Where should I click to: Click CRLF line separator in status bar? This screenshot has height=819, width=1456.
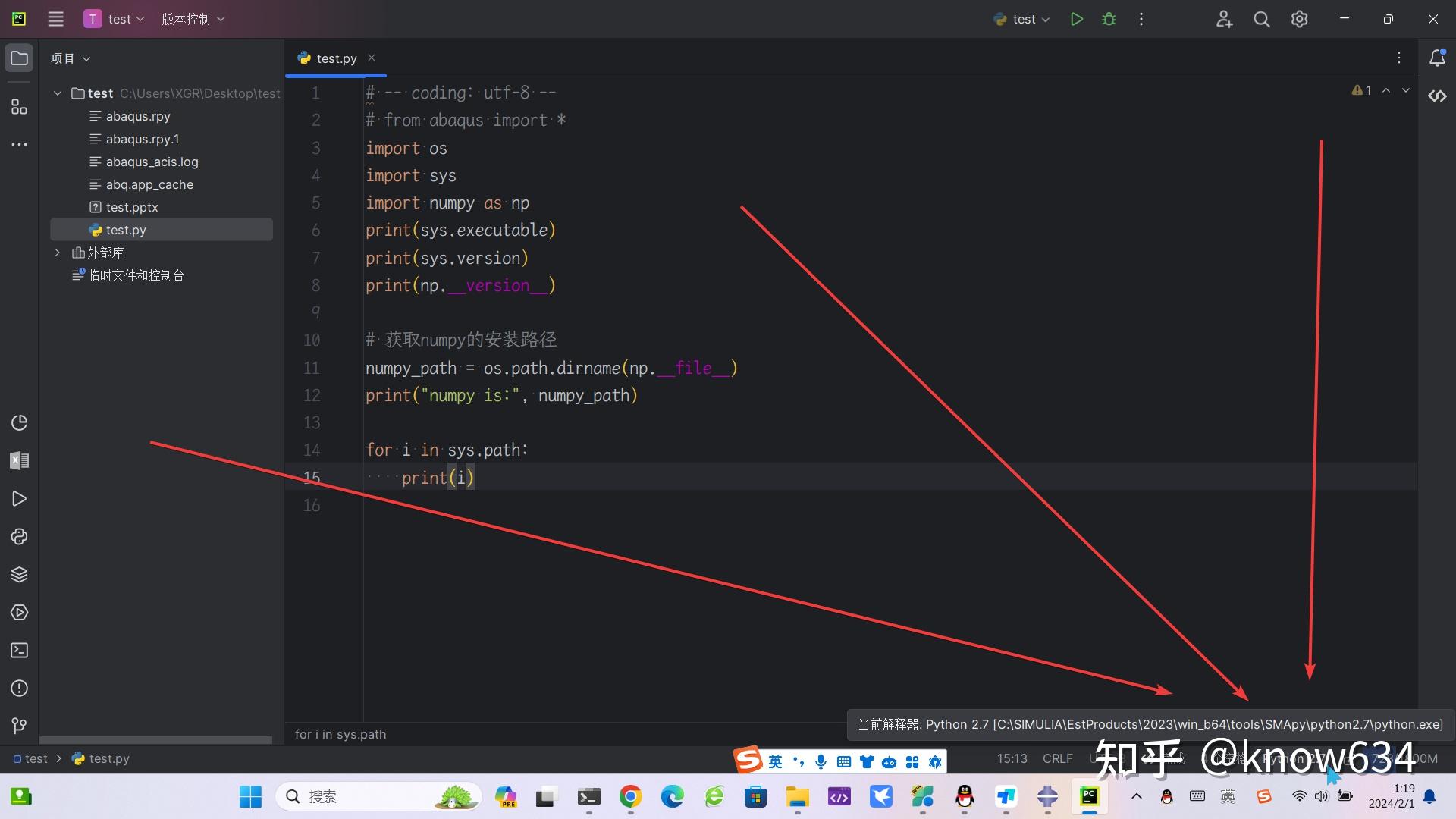pos(1057,758)
